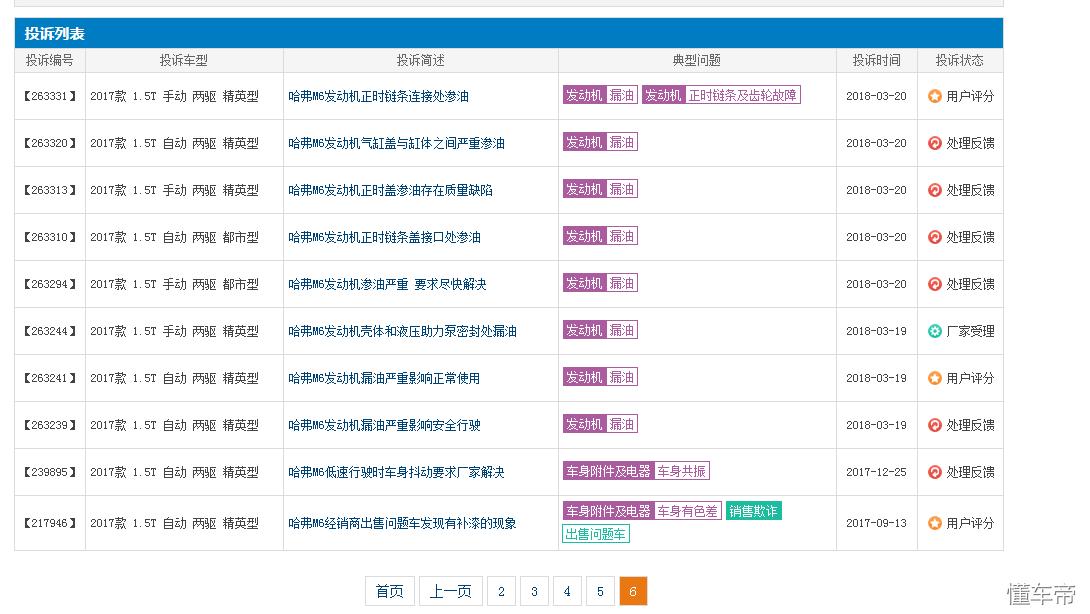Click the 用户评分 star icon for complaint 217946

coord(933,522)
